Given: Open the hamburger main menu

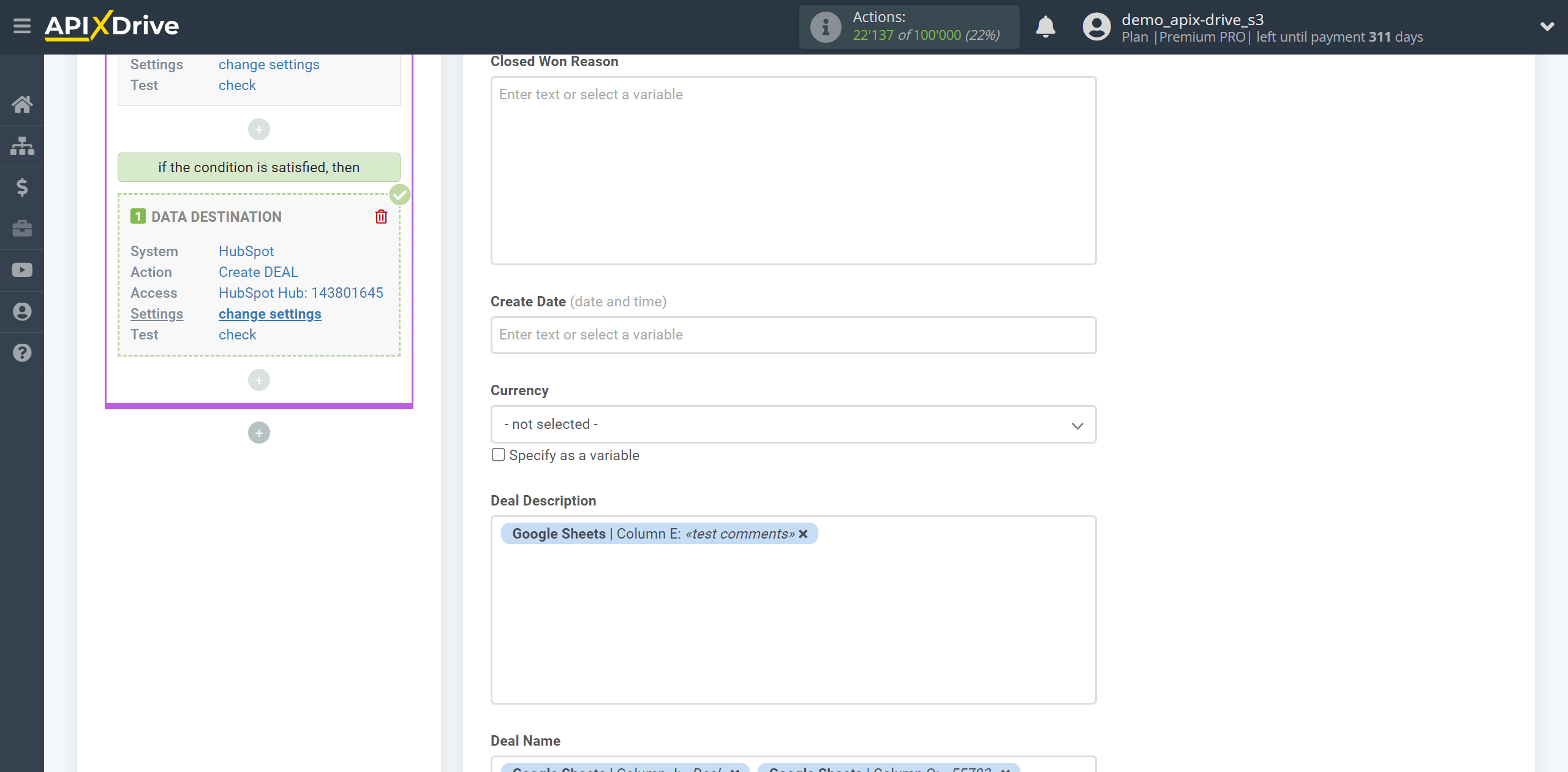Looking at the screenshot, I should click(x=22, y=26).
